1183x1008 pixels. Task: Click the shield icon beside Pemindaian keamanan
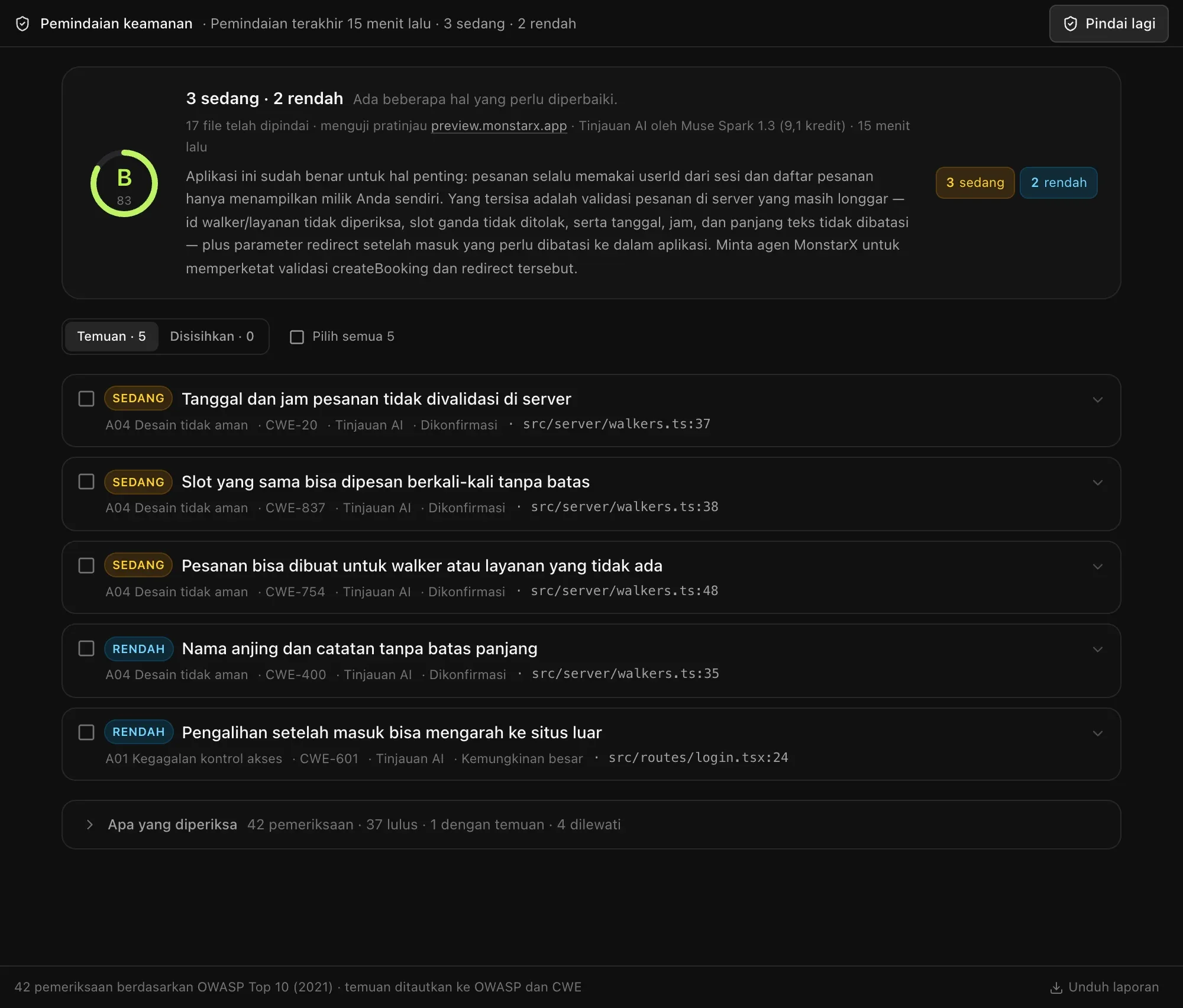click(x=22, y=24)
